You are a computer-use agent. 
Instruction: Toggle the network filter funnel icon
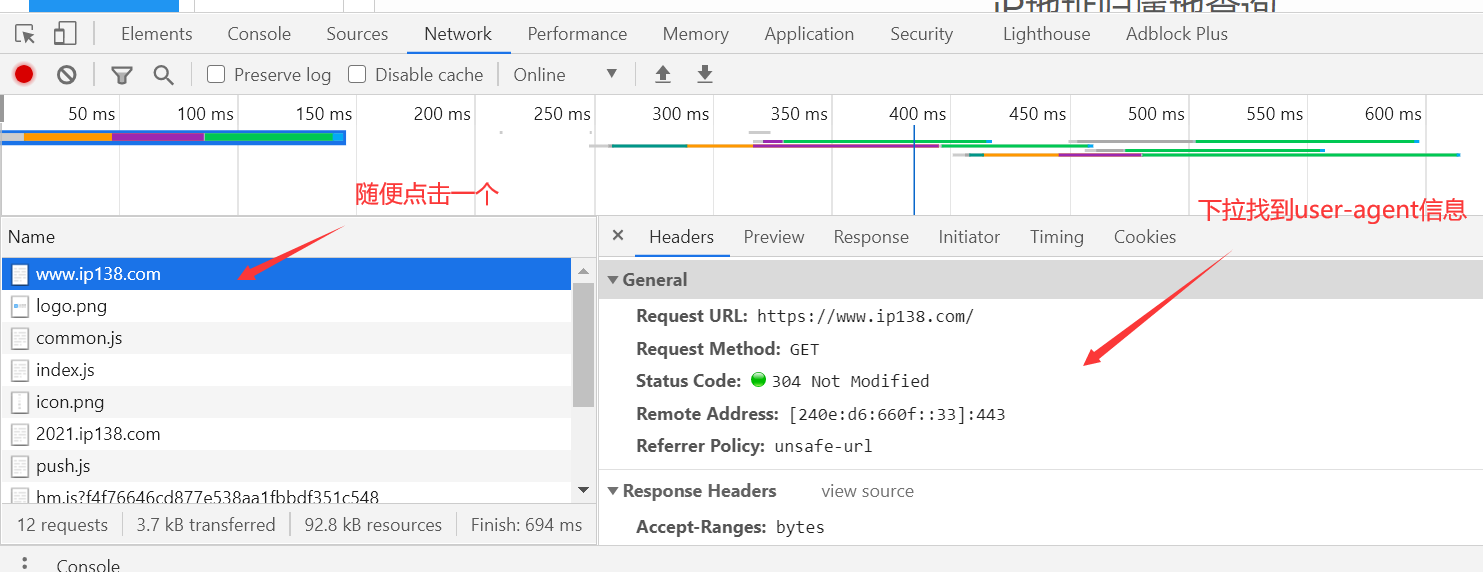(x=122, y=74)
